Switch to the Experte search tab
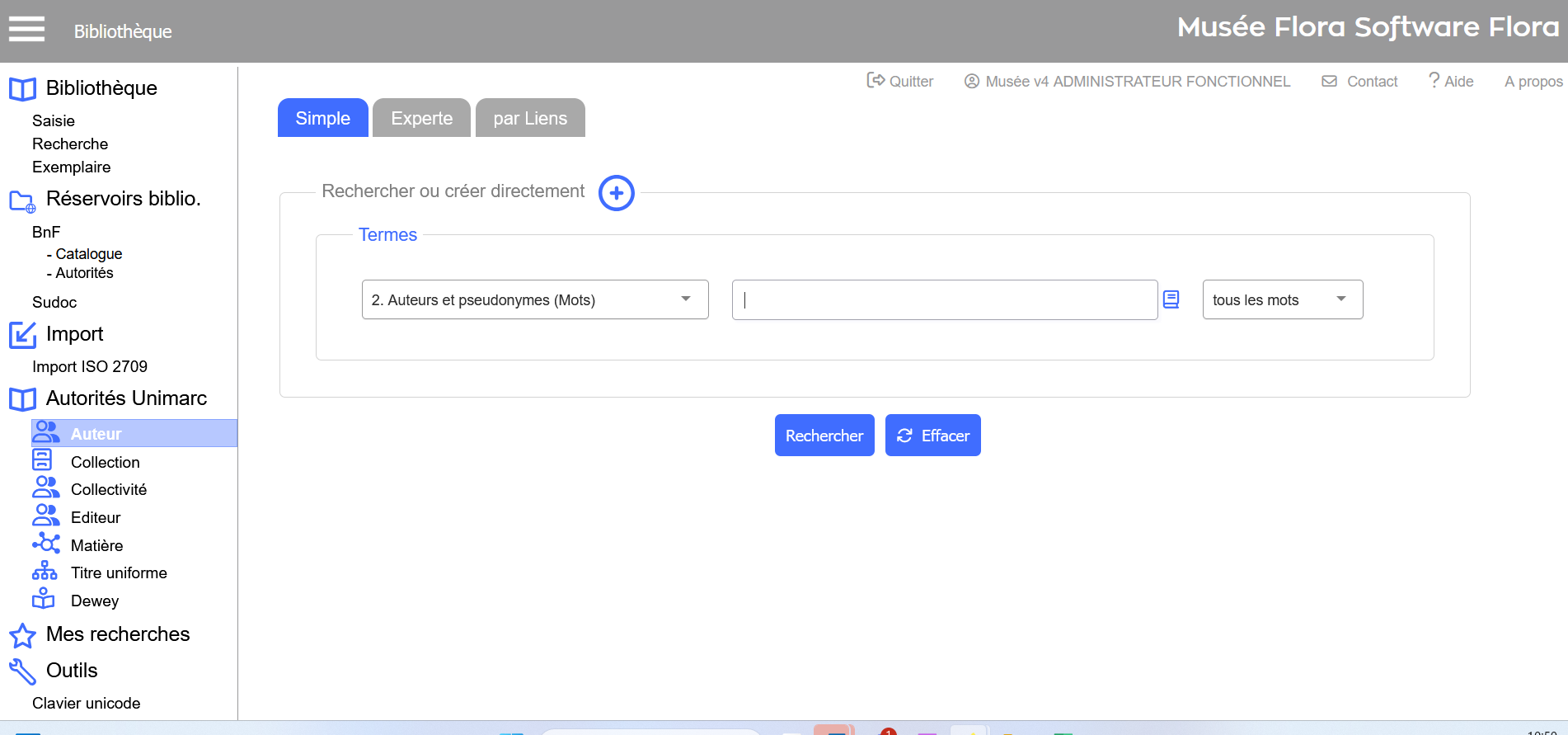Image resolution: width=1568 pixels, height=735 pixels. point(422,118)
